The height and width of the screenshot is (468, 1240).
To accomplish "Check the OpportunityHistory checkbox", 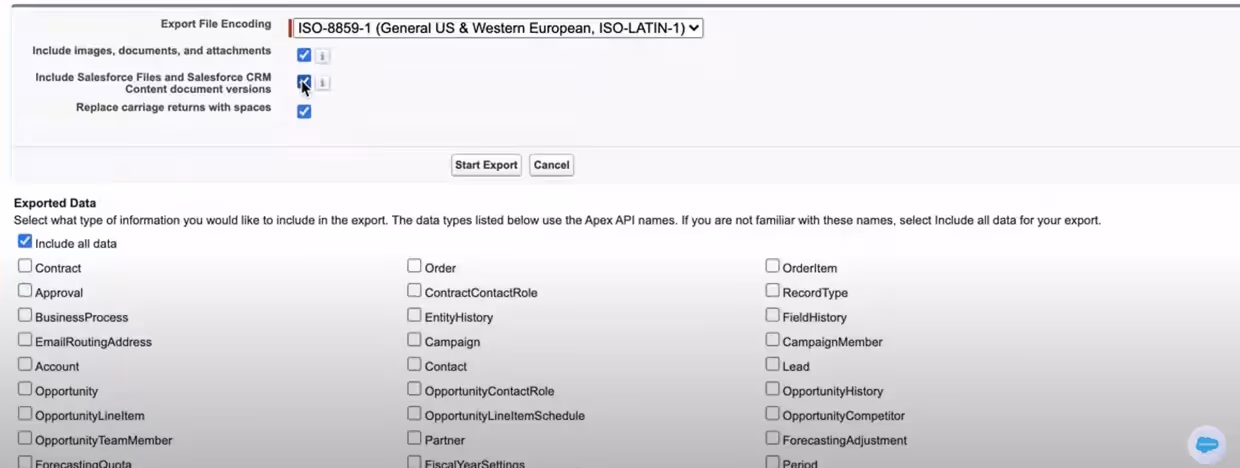I will [773, 389].
